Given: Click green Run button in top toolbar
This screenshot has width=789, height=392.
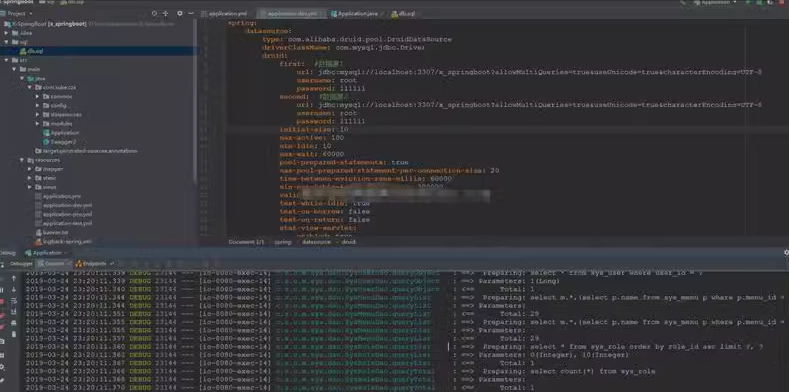Looking at the screenshot, I should coord(748,3).
